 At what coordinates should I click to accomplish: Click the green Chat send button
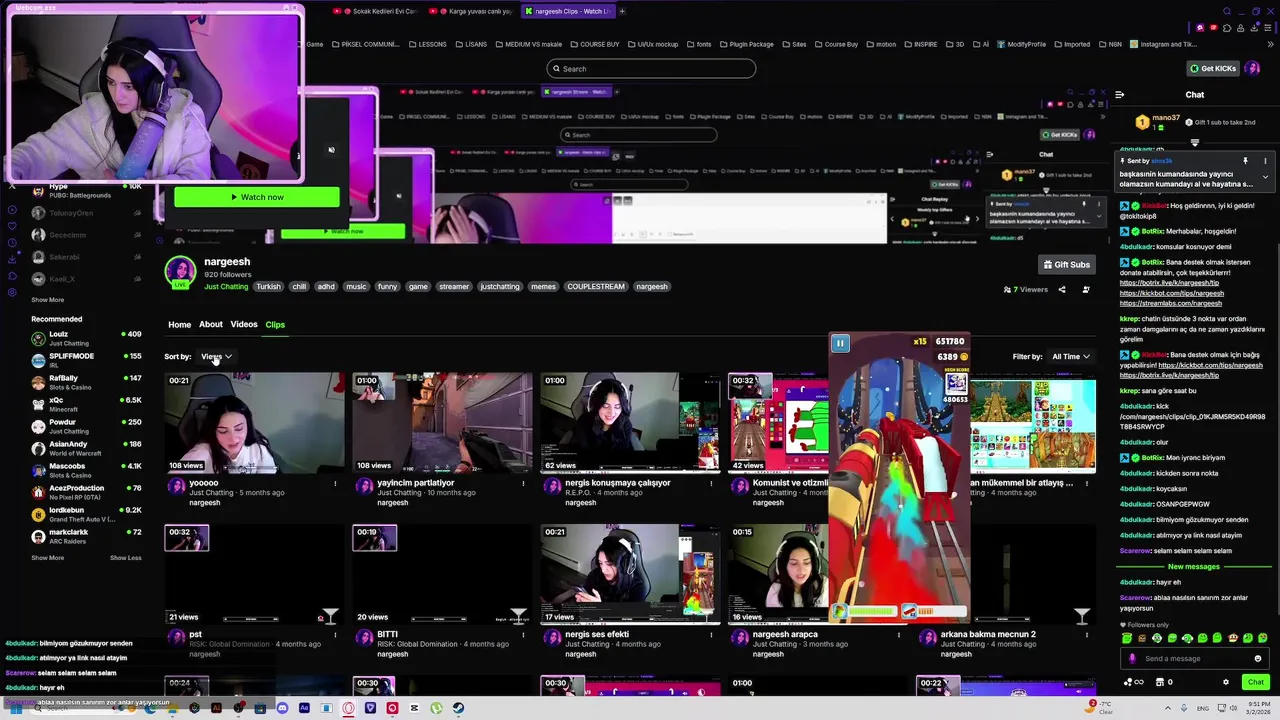pos(1256,682)
